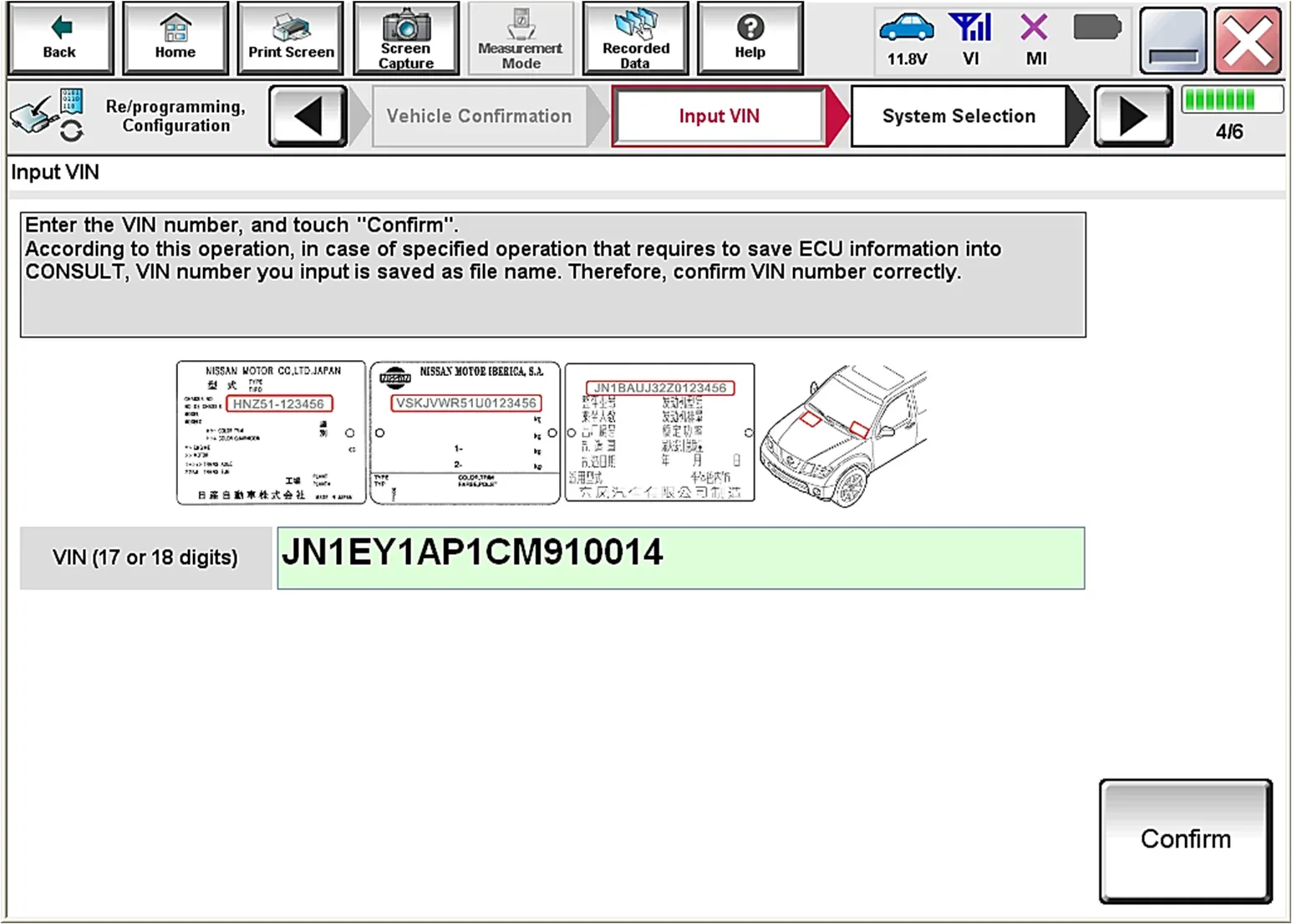Screen dimensions: 1292x924
Task: Open Measurement Mode
Action: pos(521,38)
